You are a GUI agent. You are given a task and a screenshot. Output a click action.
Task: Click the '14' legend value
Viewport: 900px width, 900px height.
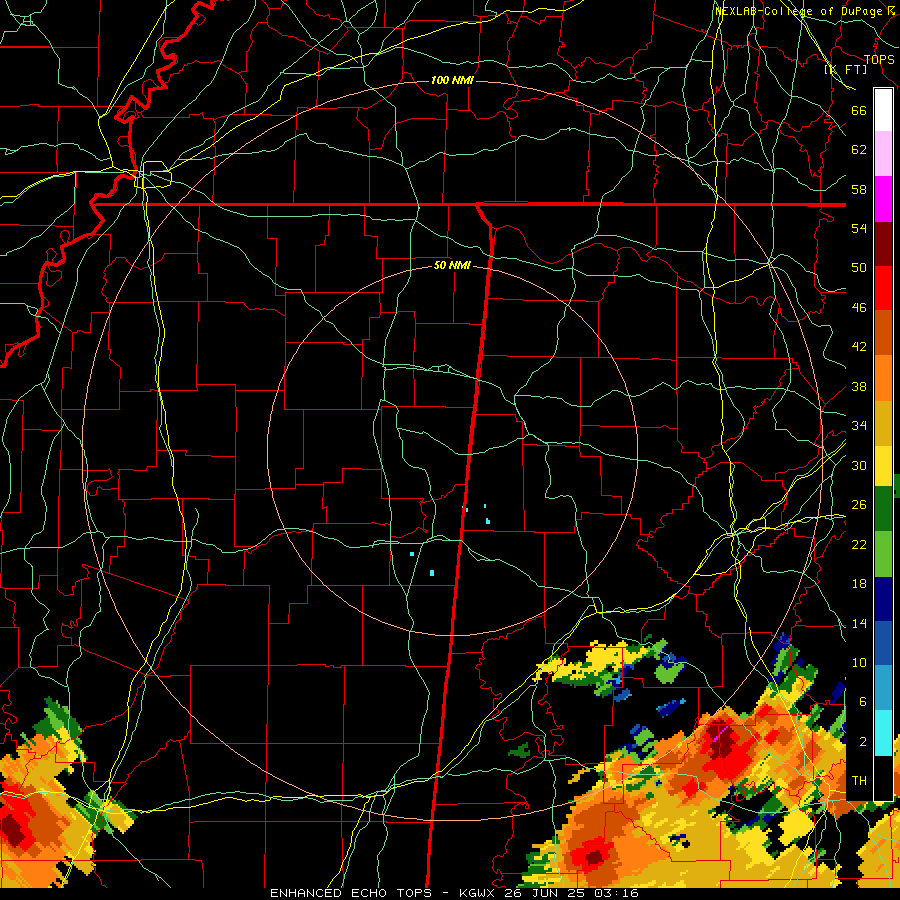(859, 623)
